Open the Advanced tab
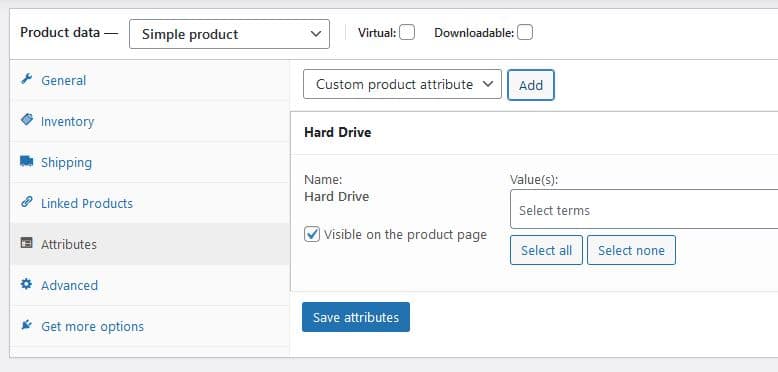 pyautogui.click(x=149, y=285)
